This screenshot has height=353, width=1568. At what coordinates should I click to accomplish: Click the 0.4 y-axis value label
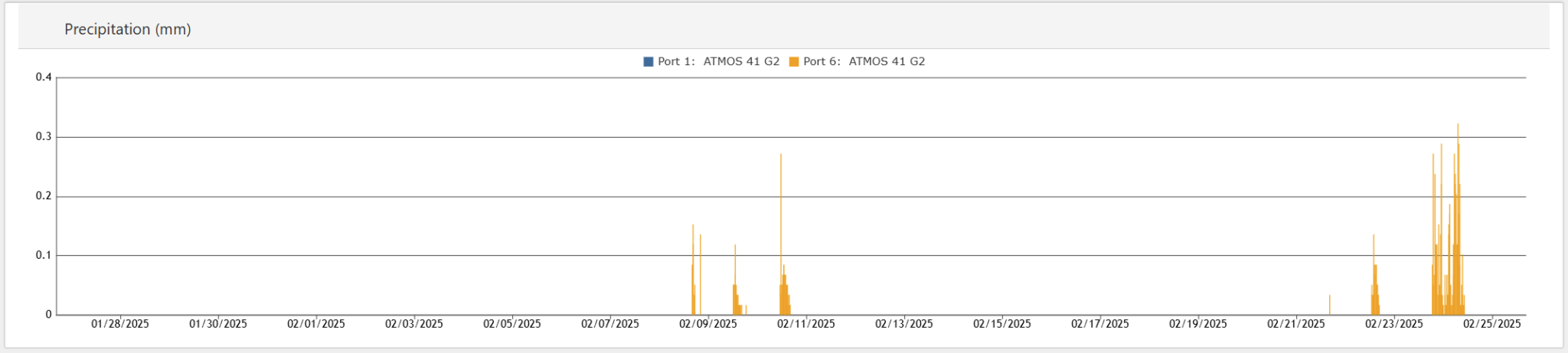(44, 77)
